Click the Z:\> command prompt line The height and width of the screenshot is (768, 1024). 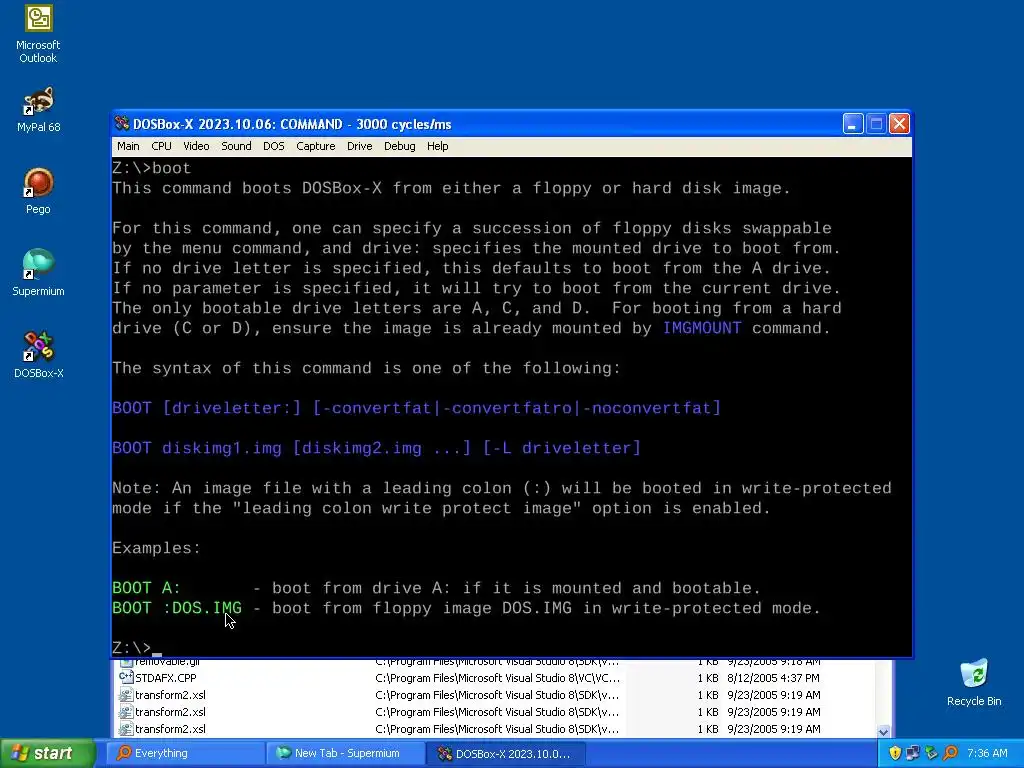coord(136,648)
